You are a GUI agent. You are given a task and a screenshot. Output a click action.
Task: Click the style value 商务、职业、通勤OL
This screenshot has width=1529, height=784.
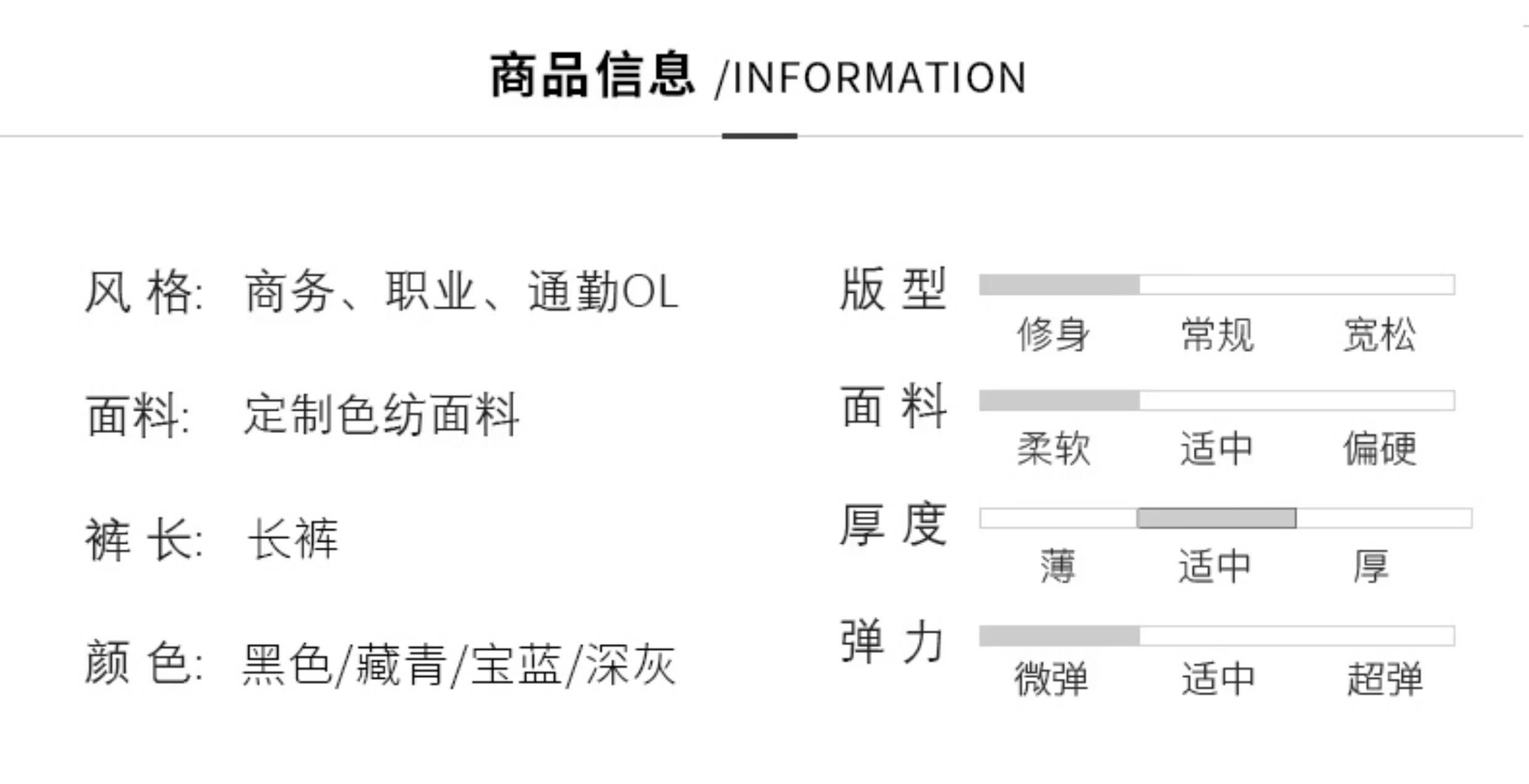tap(461, 292)
